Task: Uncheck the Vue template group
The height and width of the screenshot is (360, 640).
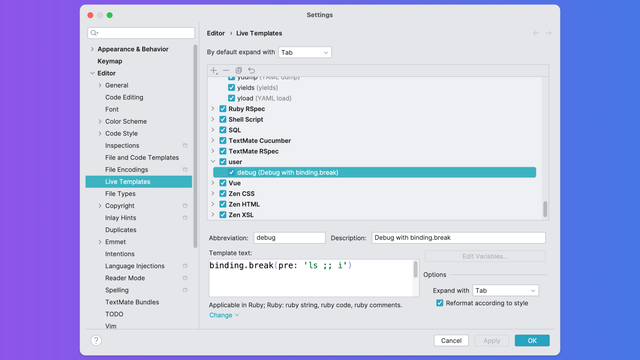Action: 223,183
